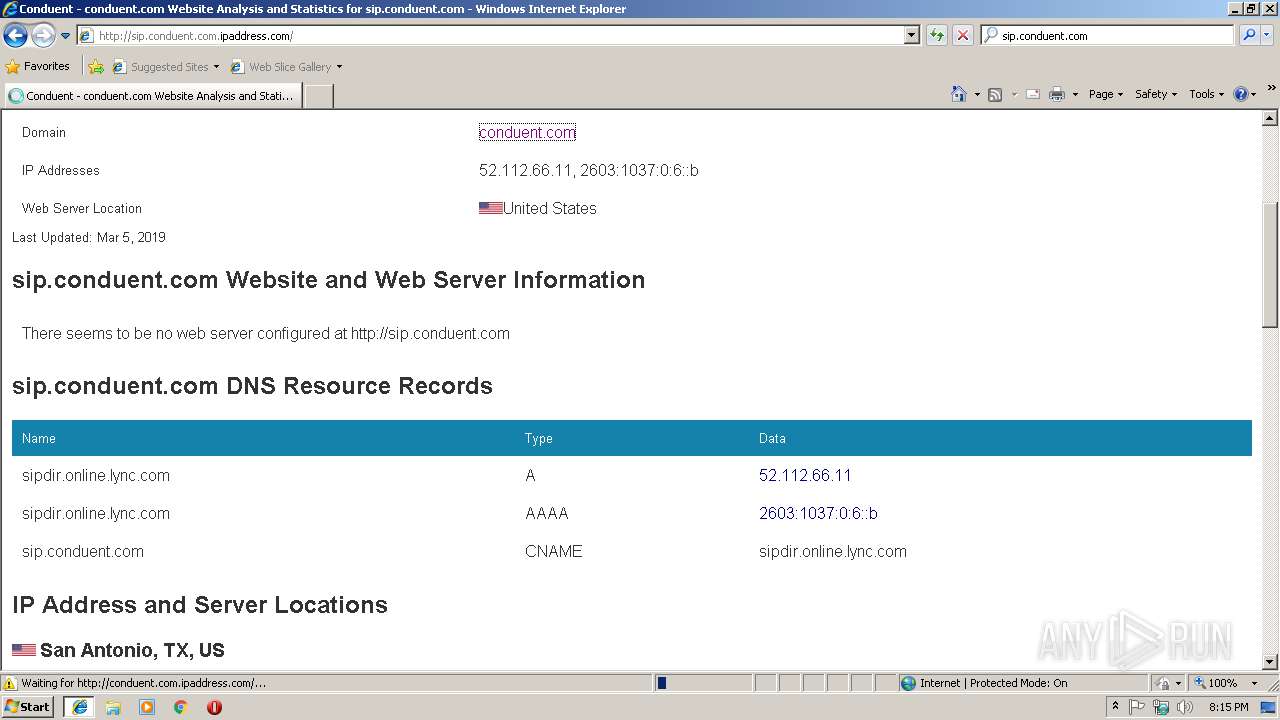Open the Page menu
This screenshot has width=1280, height=720.
coord(1105,94)
